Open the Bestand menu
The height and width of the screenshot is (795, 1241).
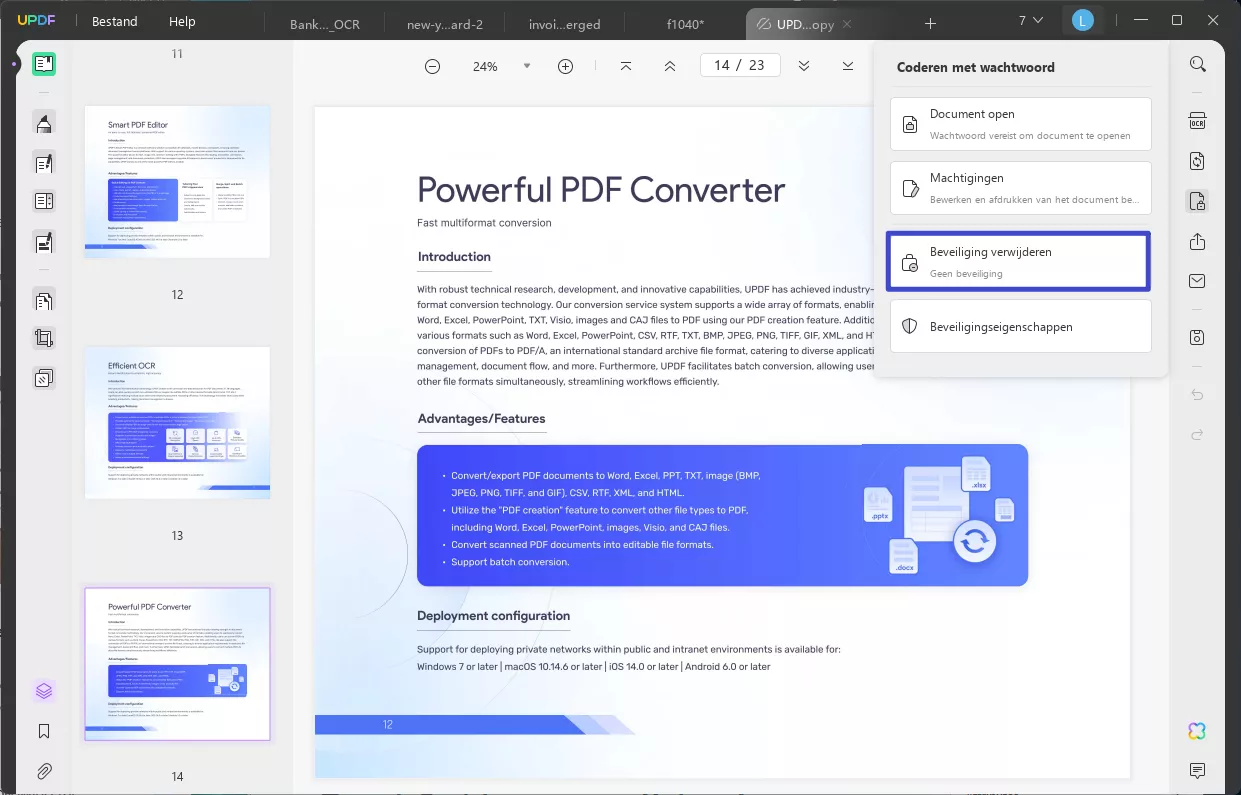[x=115, y=21]
